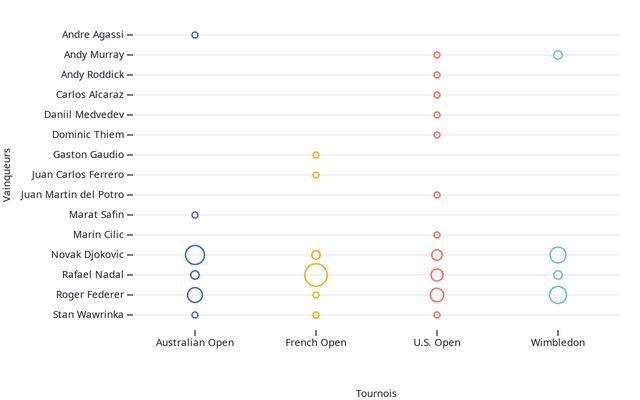Viewport: 640px width, 400px height.
Task: Select Andre Agassi's Australian Open point
Action: tap(195, 35)
